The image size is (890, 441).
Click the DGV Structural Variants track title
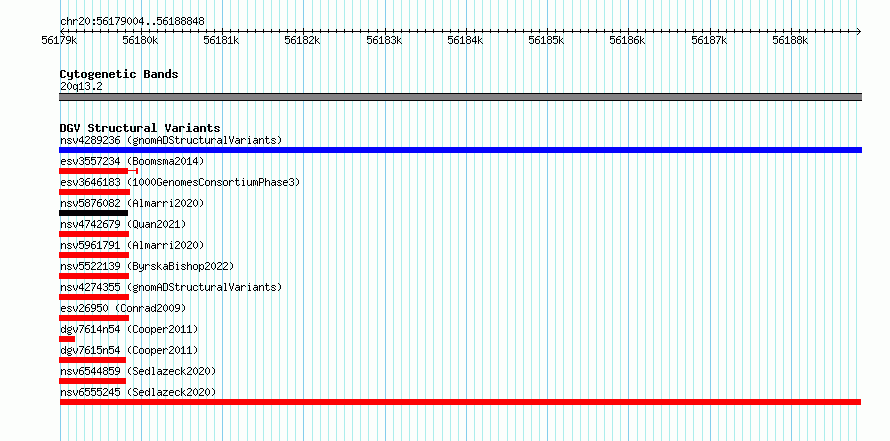click(140, 128)
